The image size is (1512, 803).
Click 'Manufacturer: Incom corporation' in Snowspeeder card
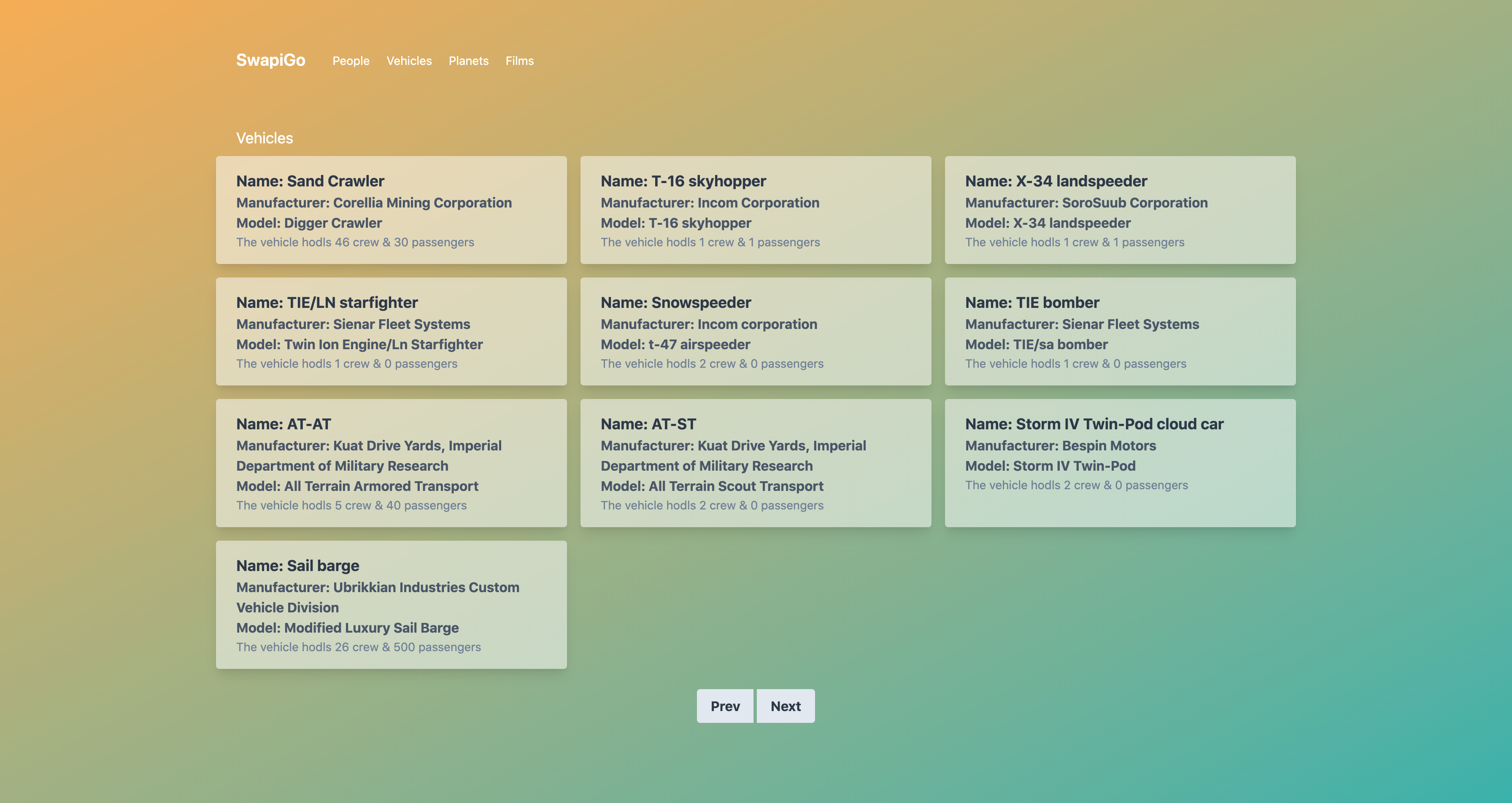(708, 324)
